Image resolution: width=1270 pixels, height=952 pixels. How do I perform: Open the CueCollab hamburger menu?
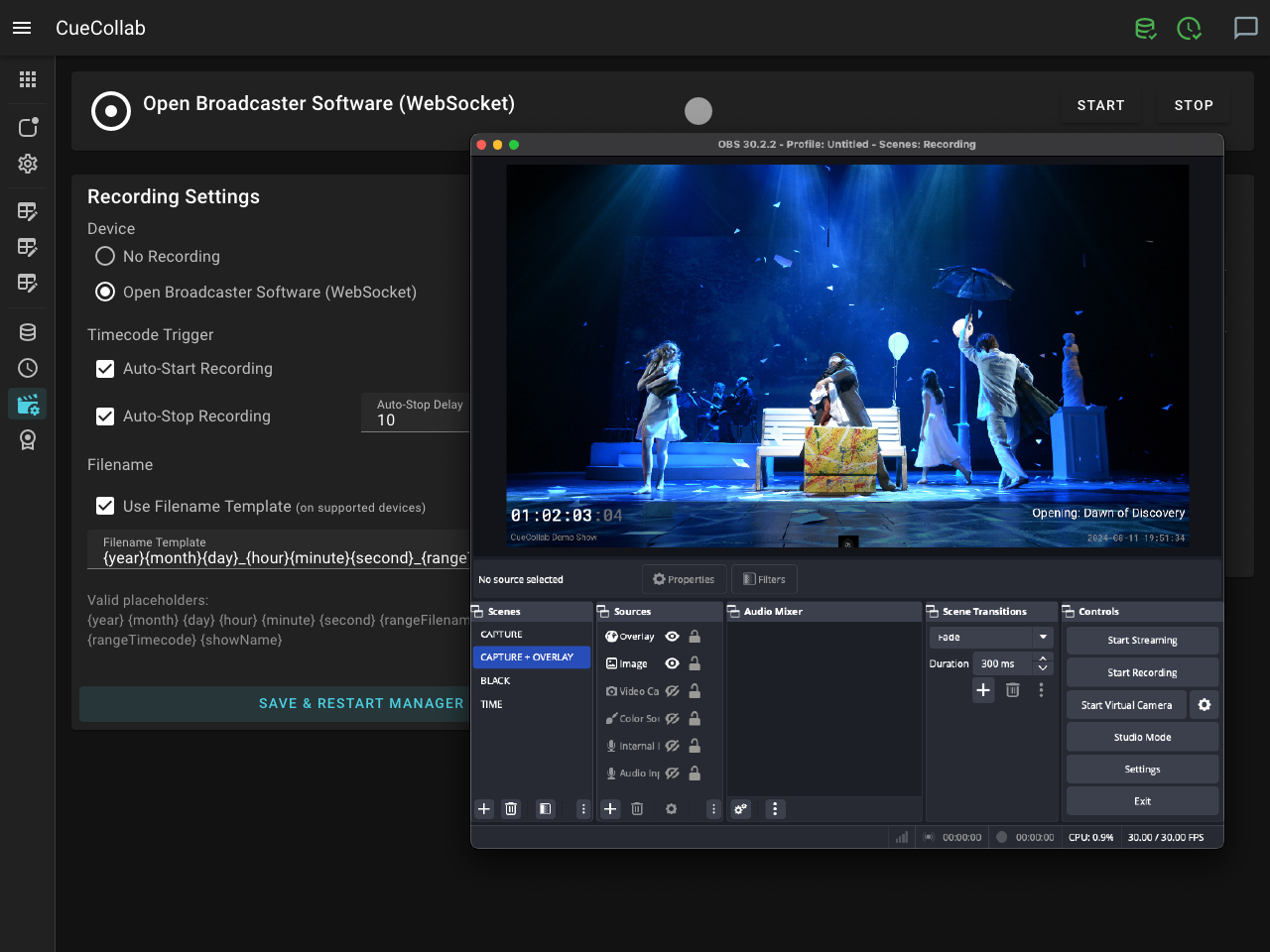22,28
